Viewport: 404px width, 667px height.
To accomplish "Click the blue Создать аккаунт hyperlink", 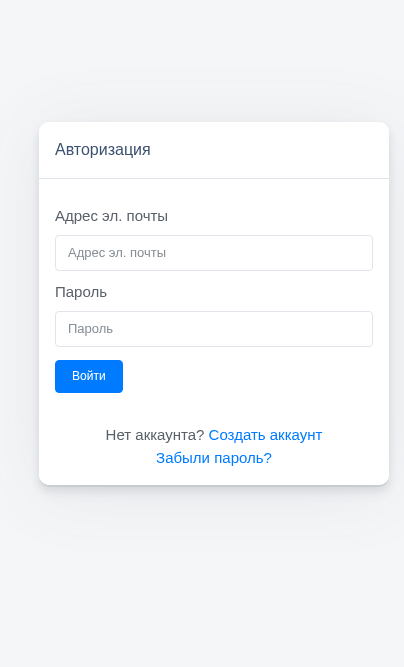I will point(265,435).
